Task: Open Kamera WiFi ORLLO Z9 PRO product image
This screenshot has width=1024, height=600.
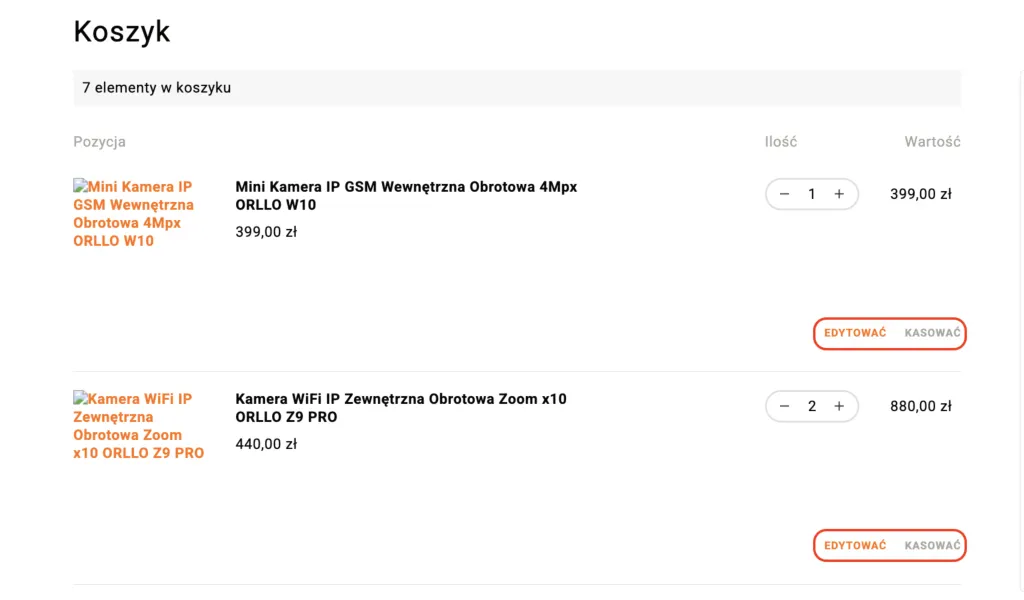Action: coord(138,425)
